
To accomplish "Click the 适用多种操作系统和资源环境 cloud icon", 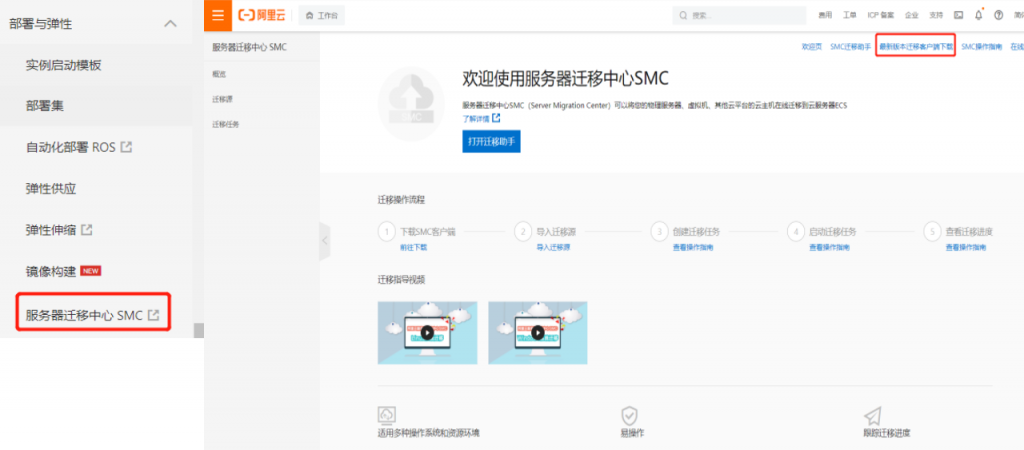I will click(387, 415).
